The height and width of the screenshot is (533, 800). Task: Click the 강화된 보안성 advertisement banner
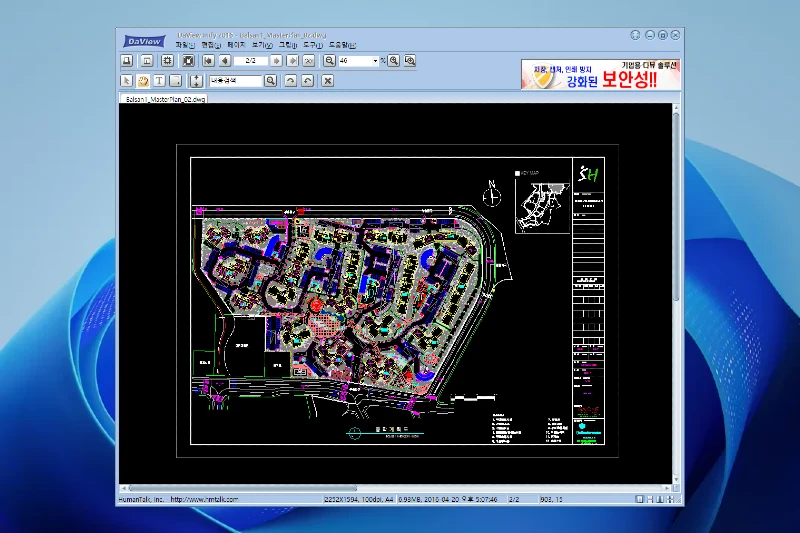(601, 74)
